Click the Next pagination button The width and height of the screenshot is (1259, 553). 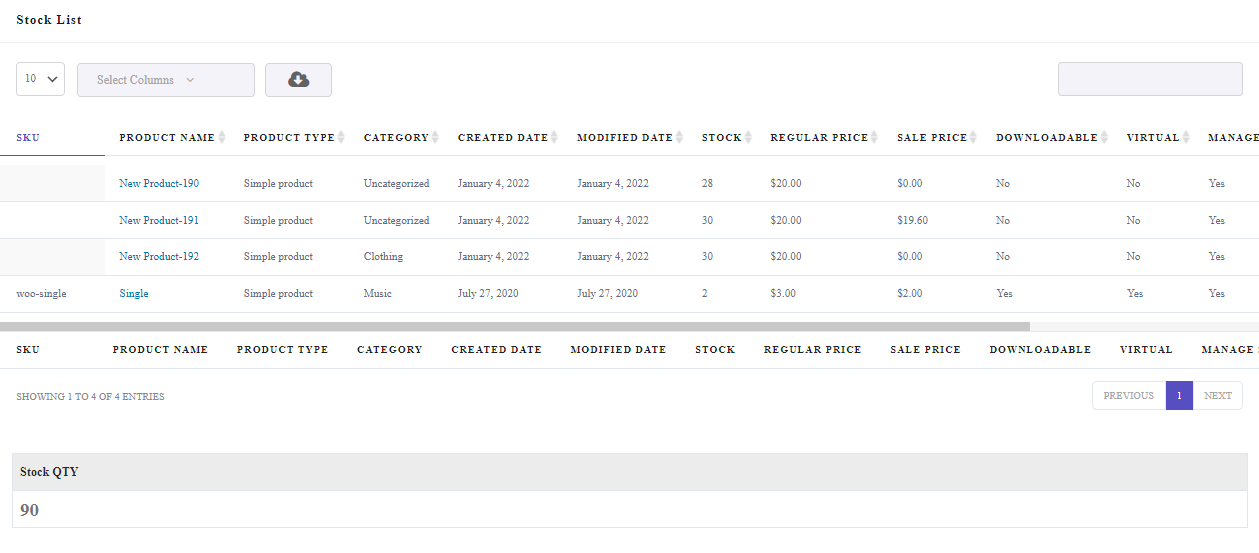1218,395
